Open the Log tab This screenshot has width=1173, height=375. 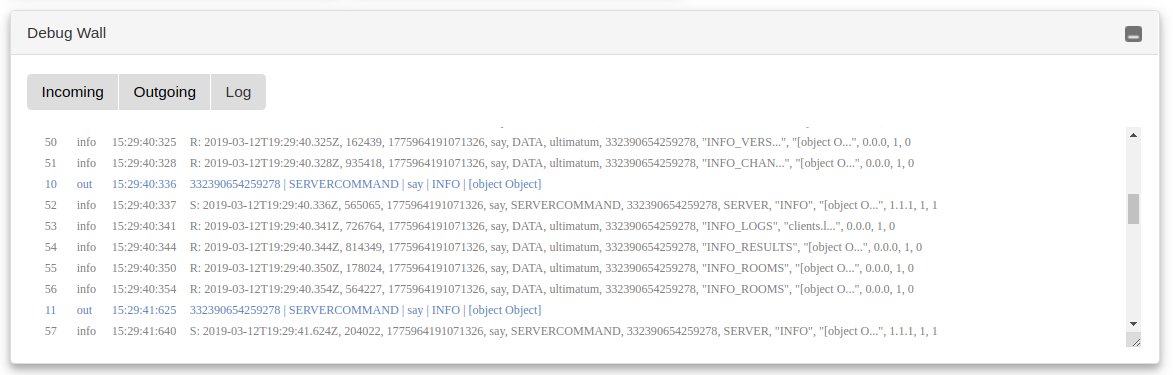[239, 92]
